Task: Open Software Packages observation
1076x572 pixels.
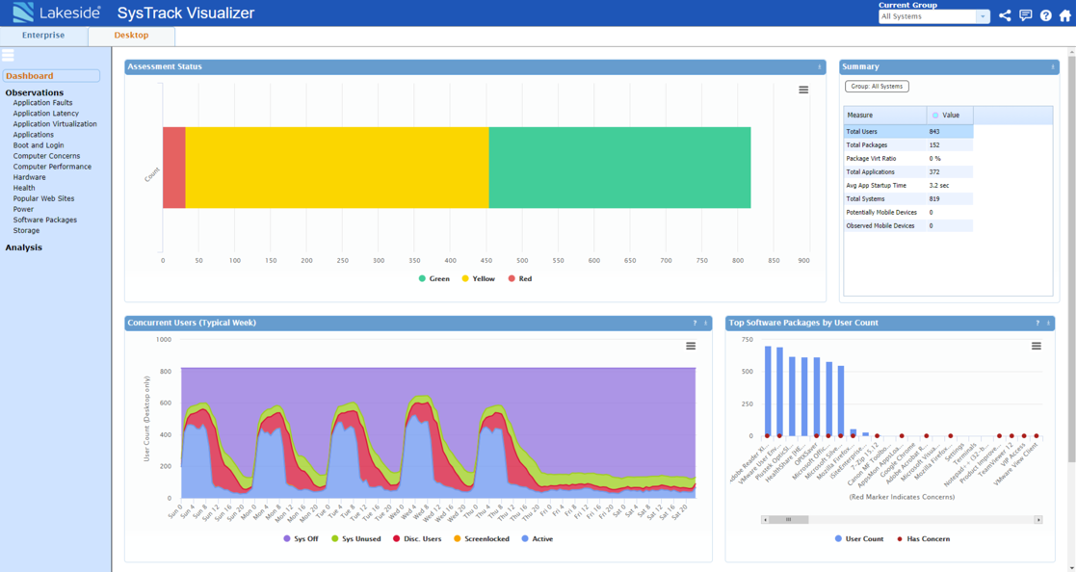Action: click(x=45, y=220)
